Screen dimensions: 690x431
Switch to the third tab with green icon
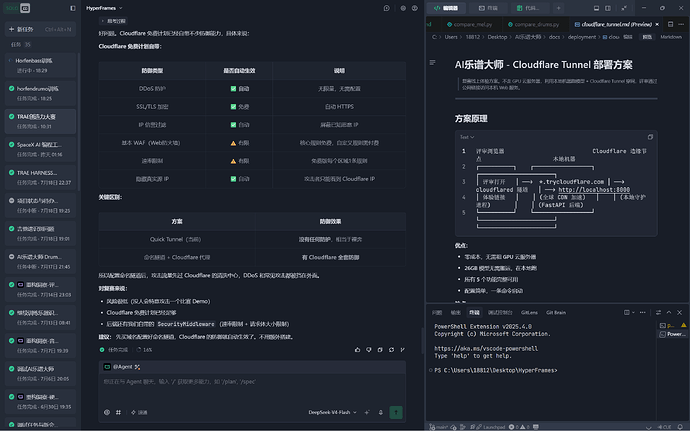532,8
